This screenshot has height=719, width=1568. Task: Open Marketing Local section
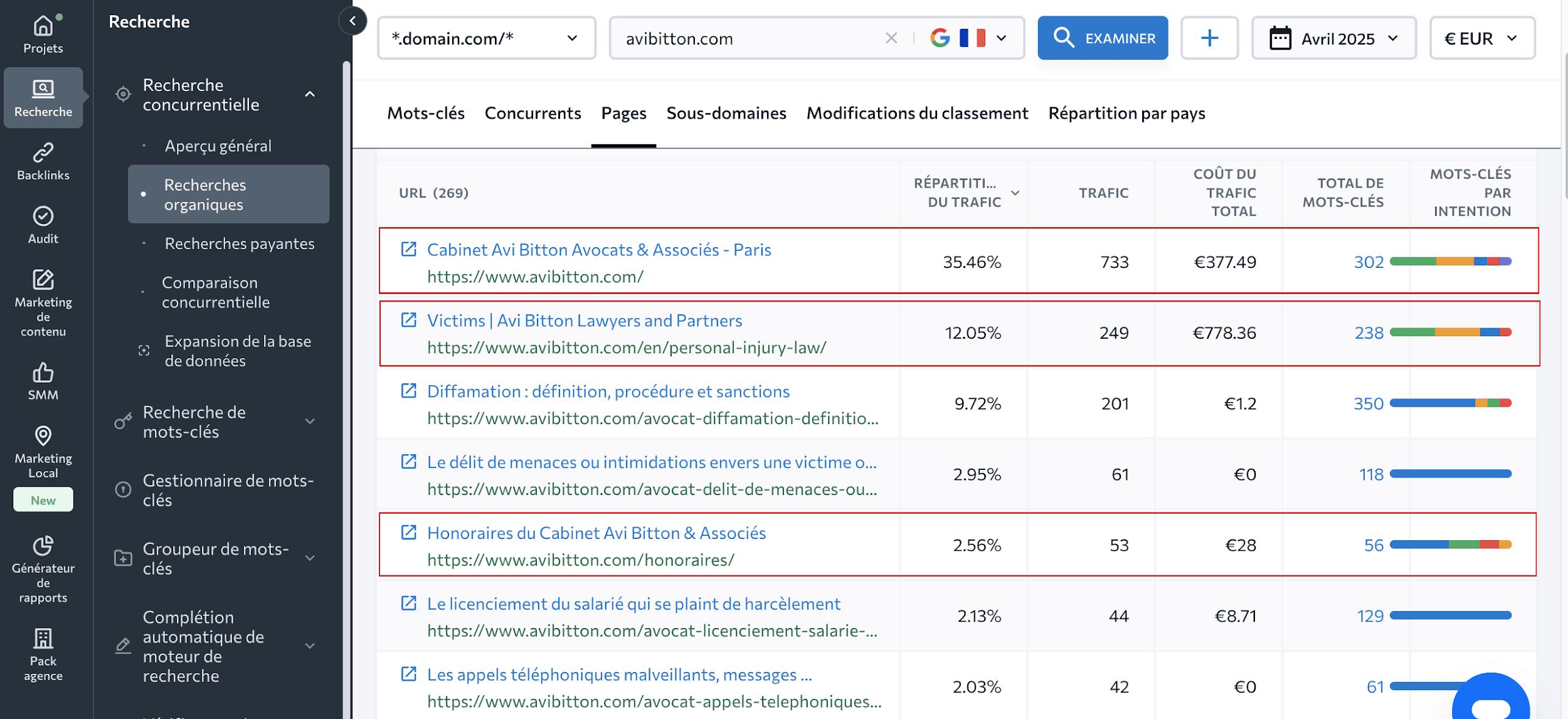tap(43, 451)
